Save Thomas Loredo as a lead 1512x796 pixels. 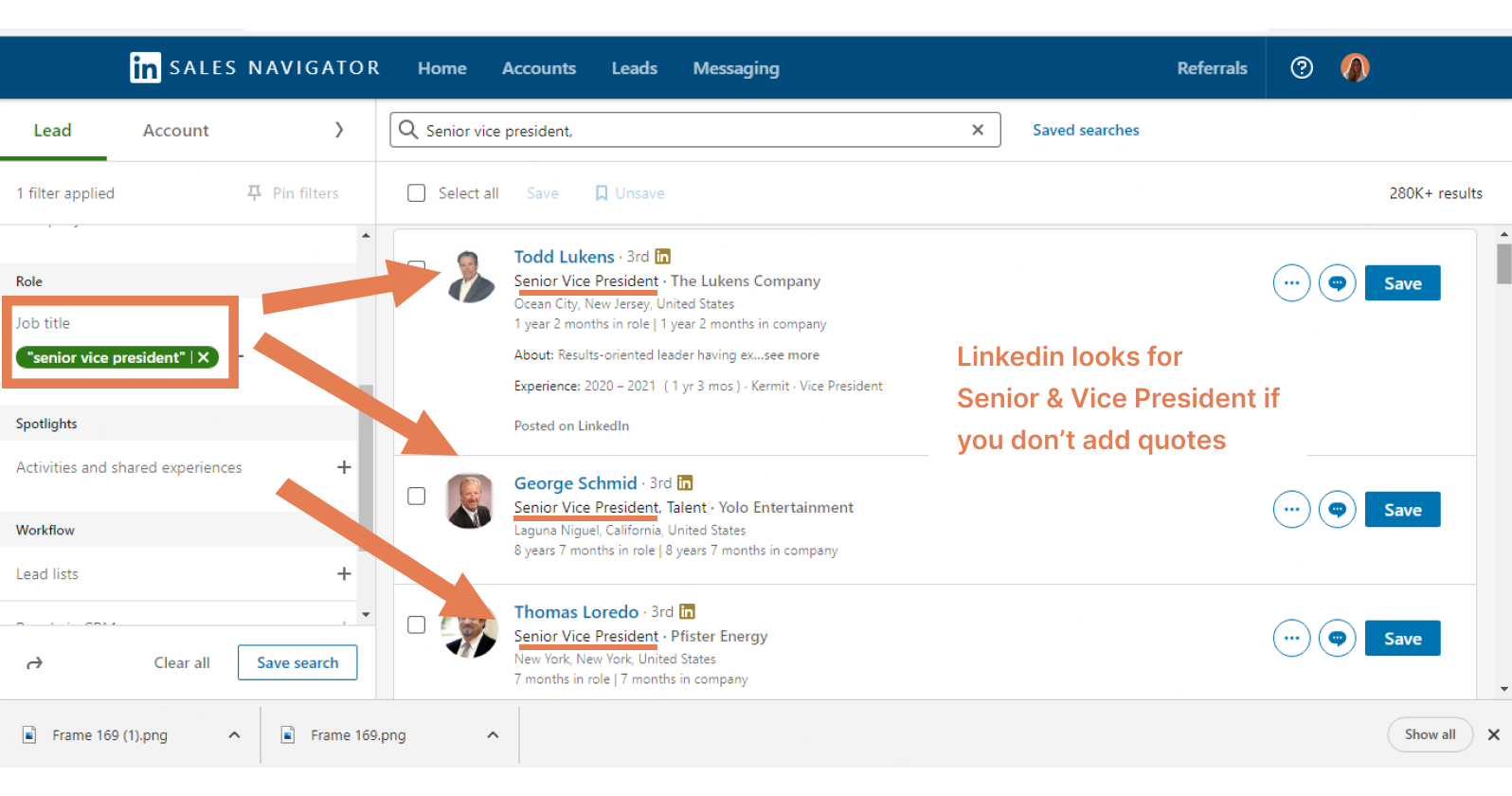(1403, 638)
